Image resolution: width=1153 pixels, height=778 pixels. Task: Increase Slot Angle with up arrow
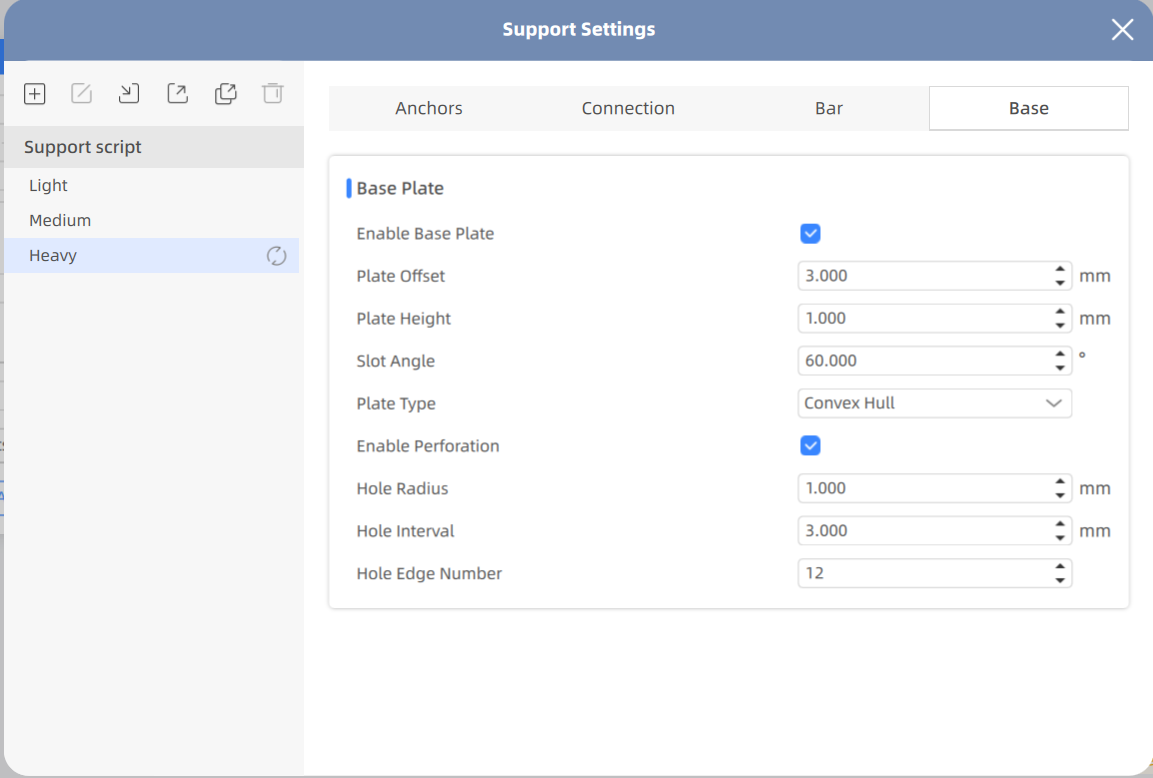(x=1060, y=354)
